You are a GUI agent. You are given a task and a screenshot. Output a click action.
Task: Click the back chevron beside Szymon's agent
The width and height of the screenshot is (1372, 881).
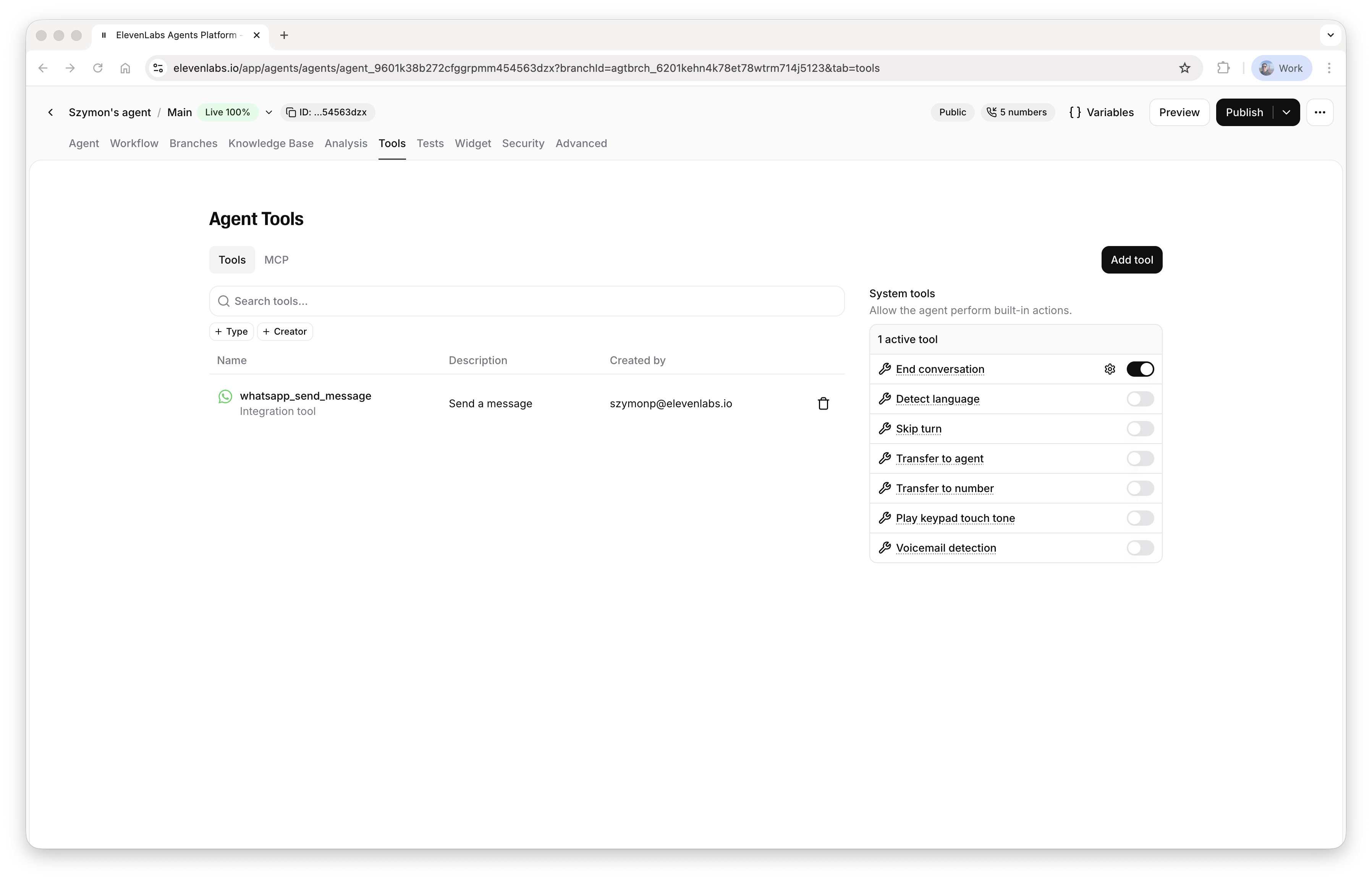[50, 112]
